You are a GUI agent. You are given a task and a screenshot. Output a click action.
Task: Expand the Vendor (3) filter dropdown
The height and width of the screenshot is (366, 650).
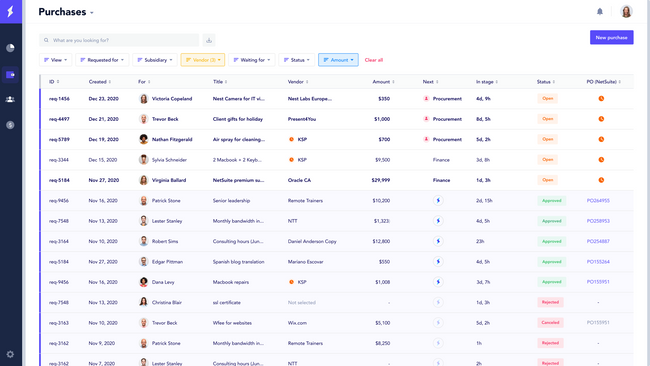pyautogui.click(x=203, y=60)
